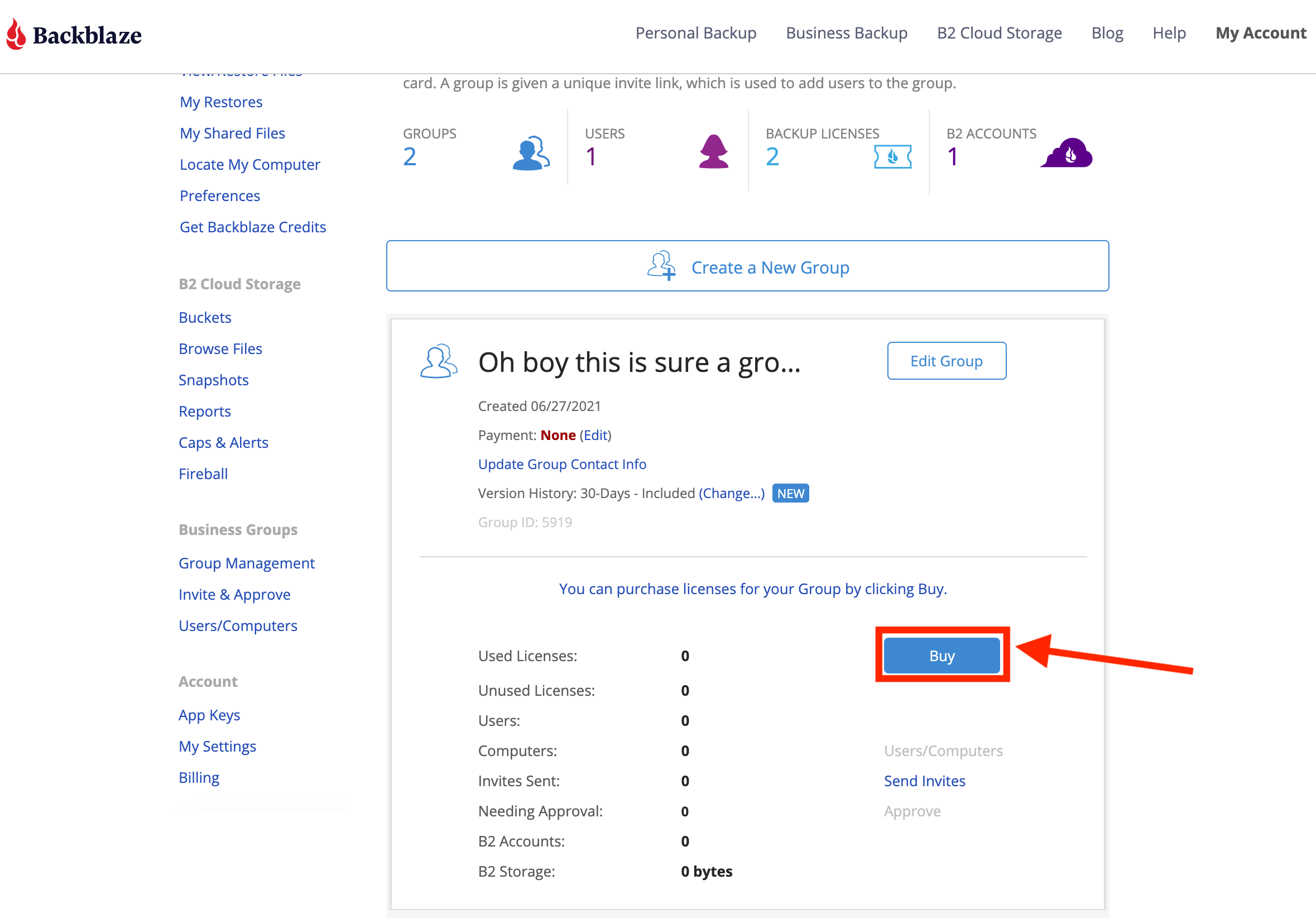Click the Edit Group button

[947, 361]
